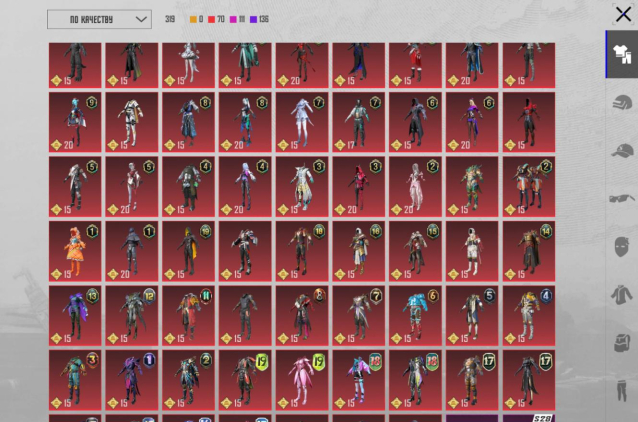
Task: Open the pants category icon
Action: coord(622,390)
